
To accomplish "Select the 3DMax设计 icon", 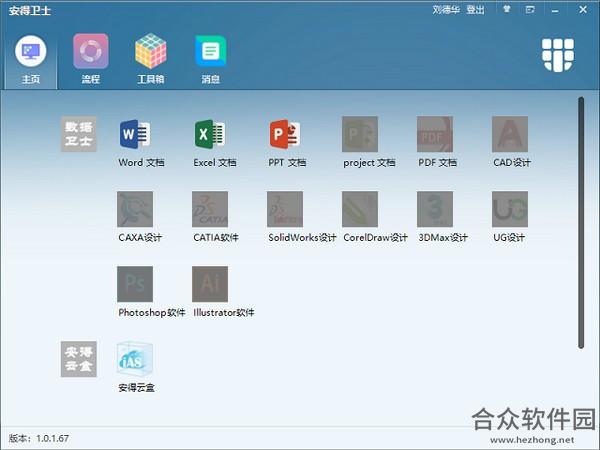I will 435,209.
